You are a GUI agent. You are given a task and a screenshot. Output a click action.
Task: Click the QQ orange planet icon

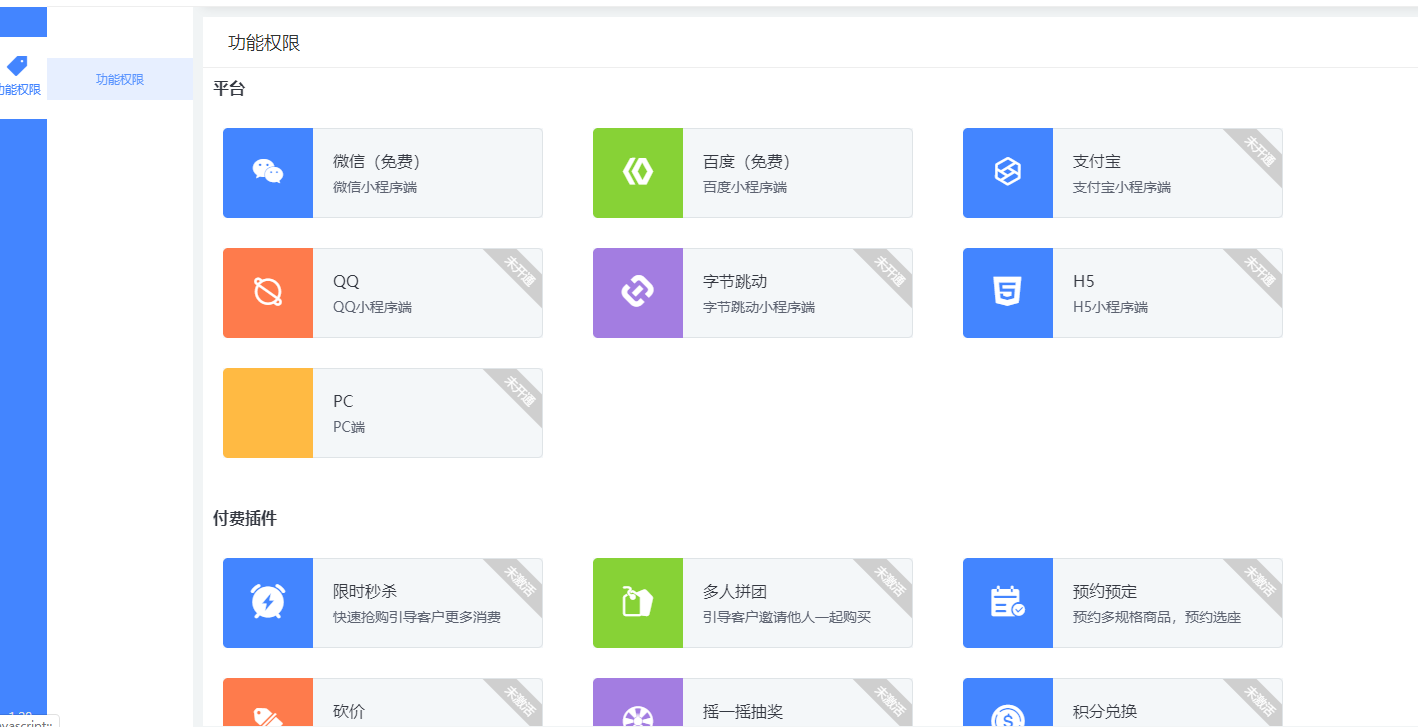[268, 292]
